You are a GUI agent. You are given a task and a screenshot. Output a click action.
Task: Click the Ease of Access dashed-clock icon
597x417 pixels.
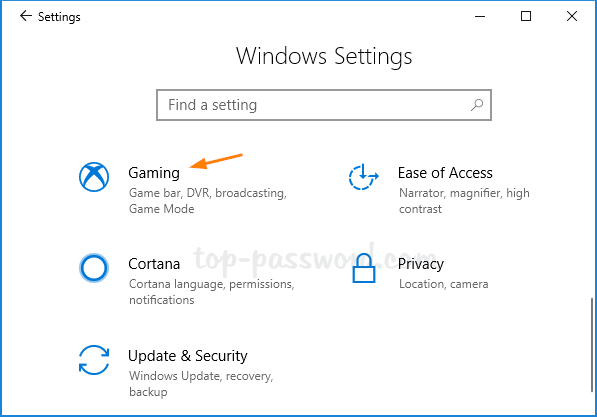[x=364, y=177]
